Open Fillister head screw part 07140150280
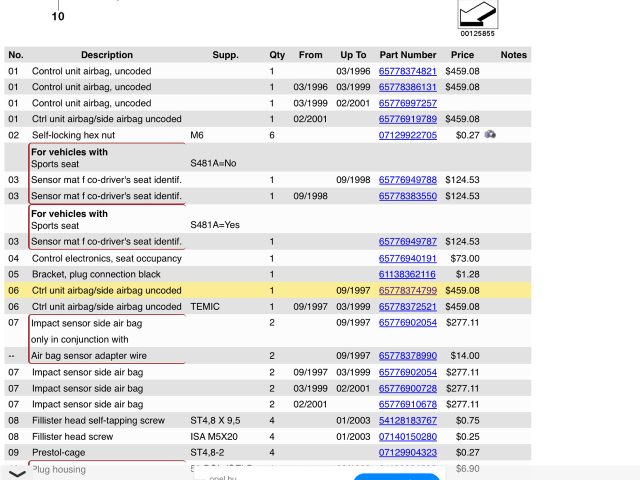 tap(407, 437)
